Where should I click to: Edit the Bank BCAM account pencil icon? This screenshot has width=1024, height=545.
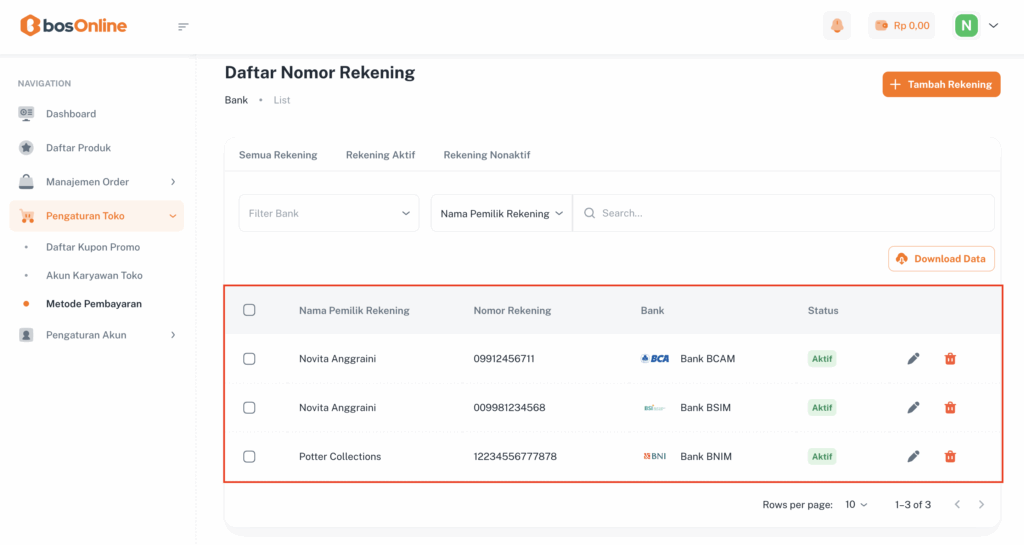tap(913, 359)
